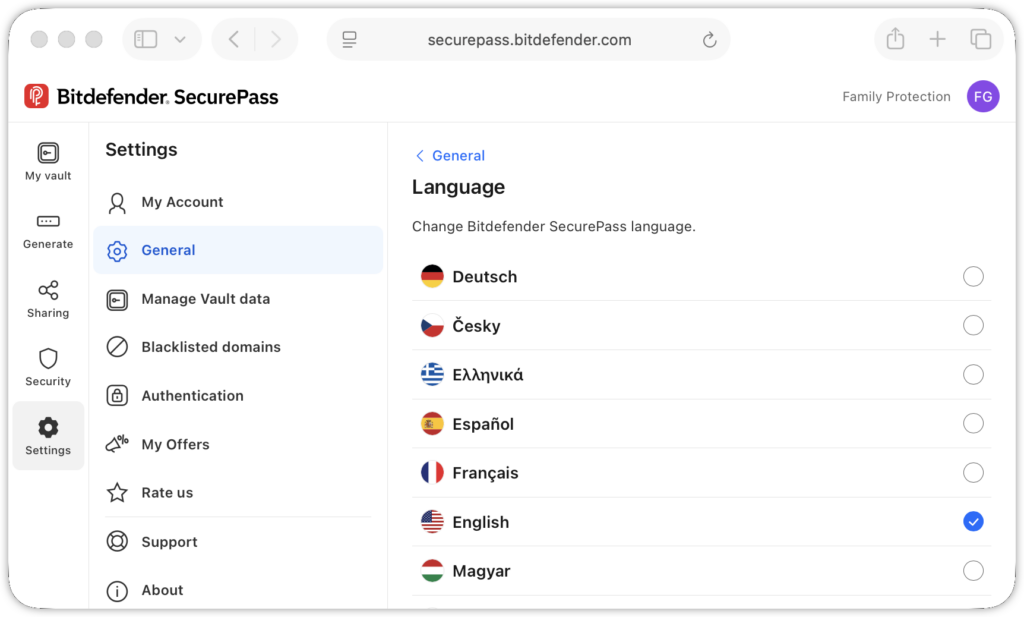The height and width of the screenshot is (617, 1024).
Task: Click the Bitdefender SecurePass red logo
Action: (x=36, y=97)
